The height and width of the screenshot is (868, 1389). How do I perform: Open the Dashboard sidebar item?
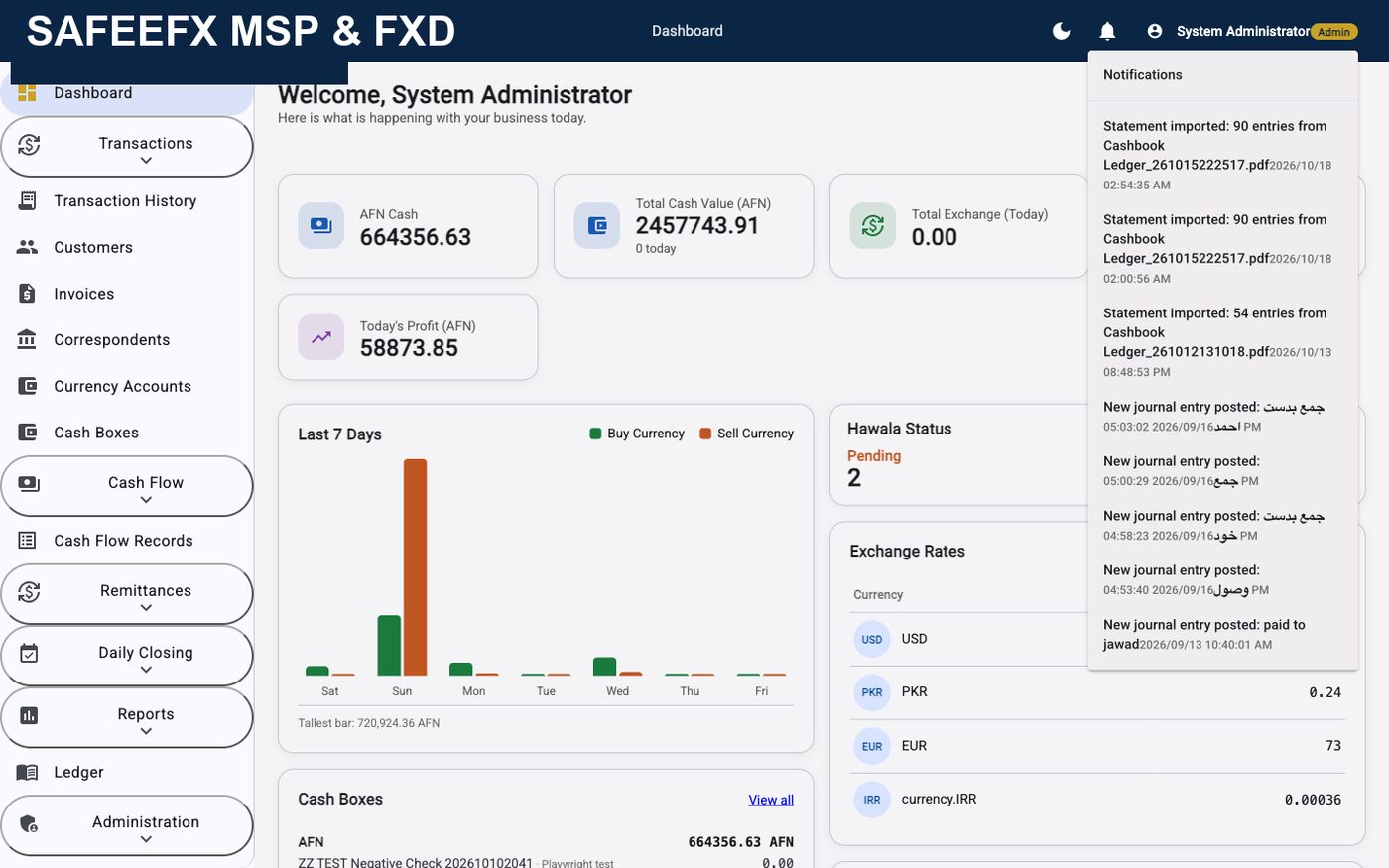click(127, 93)
